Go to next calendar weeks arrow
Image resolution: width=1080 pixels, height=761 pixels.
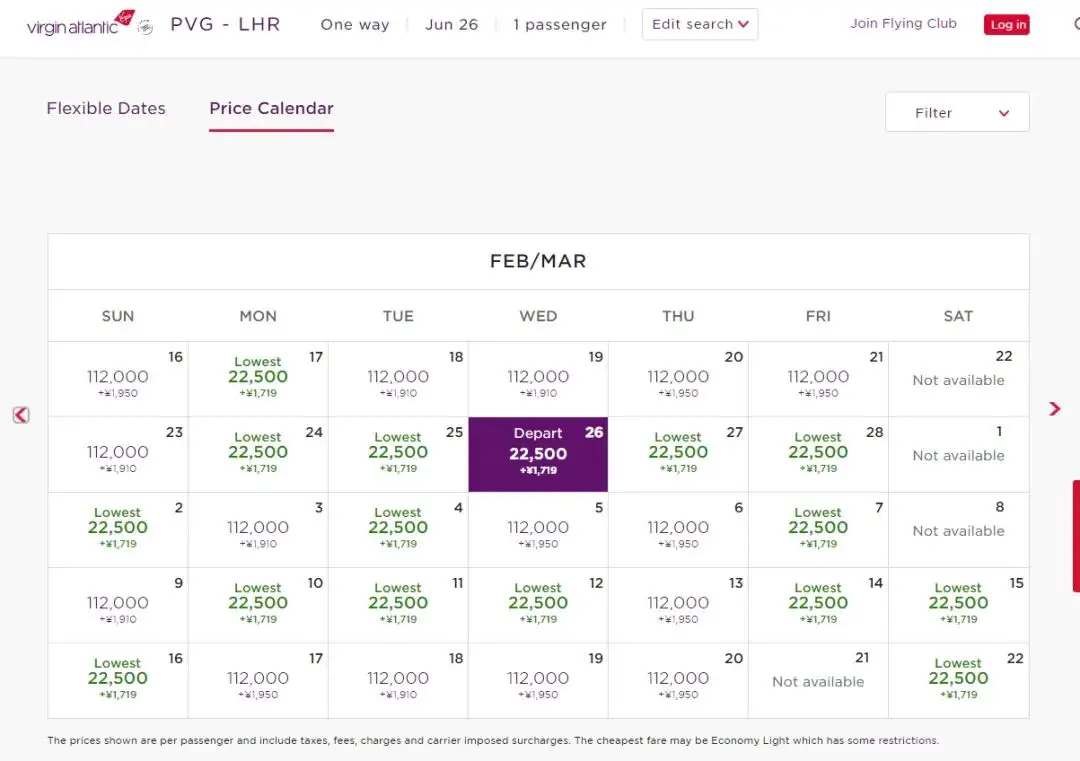(x=1054, y=409)
